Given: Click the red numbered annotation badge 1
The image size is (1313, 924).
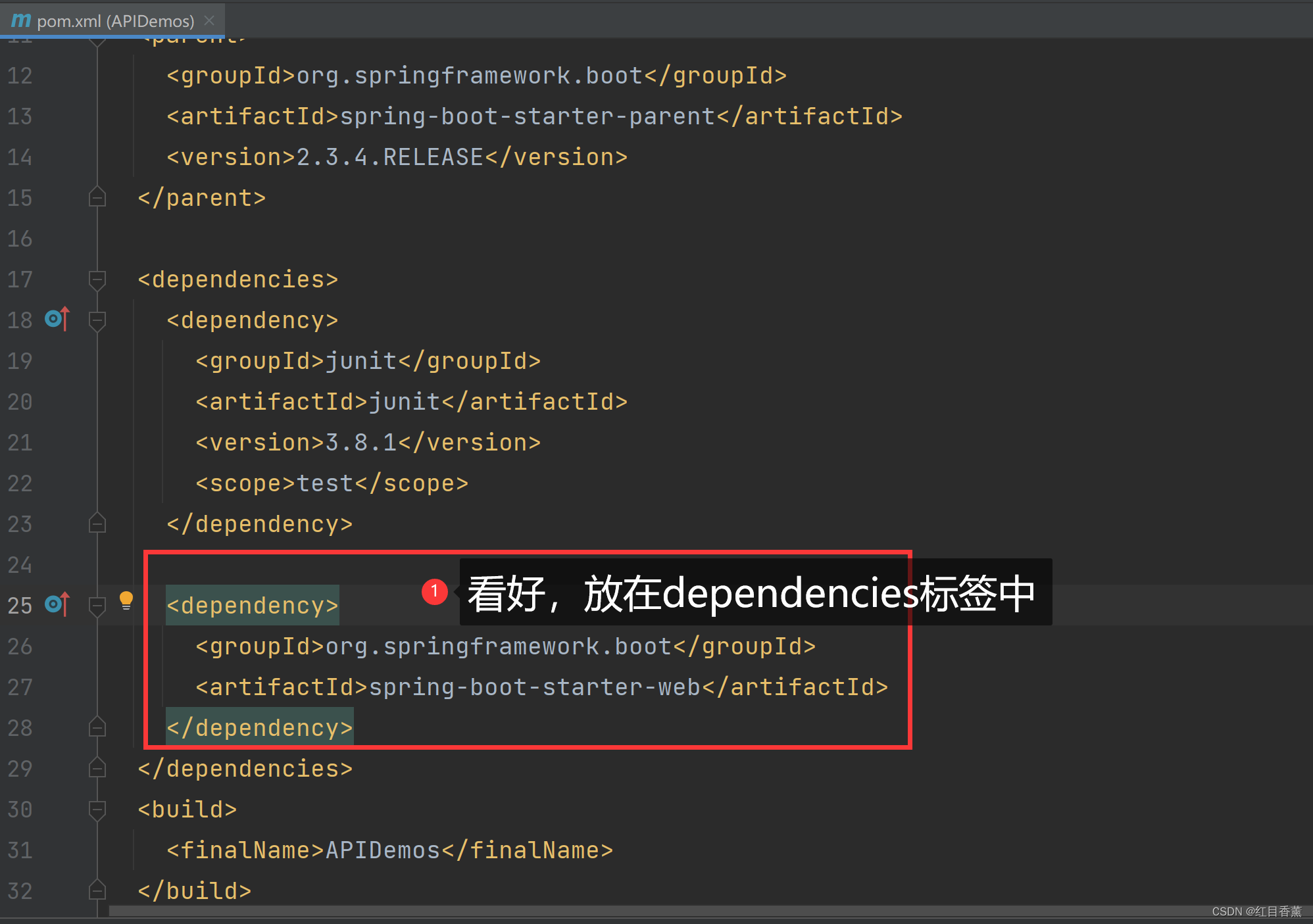Looking at the screenshot, I should click(x=434, y=591).
